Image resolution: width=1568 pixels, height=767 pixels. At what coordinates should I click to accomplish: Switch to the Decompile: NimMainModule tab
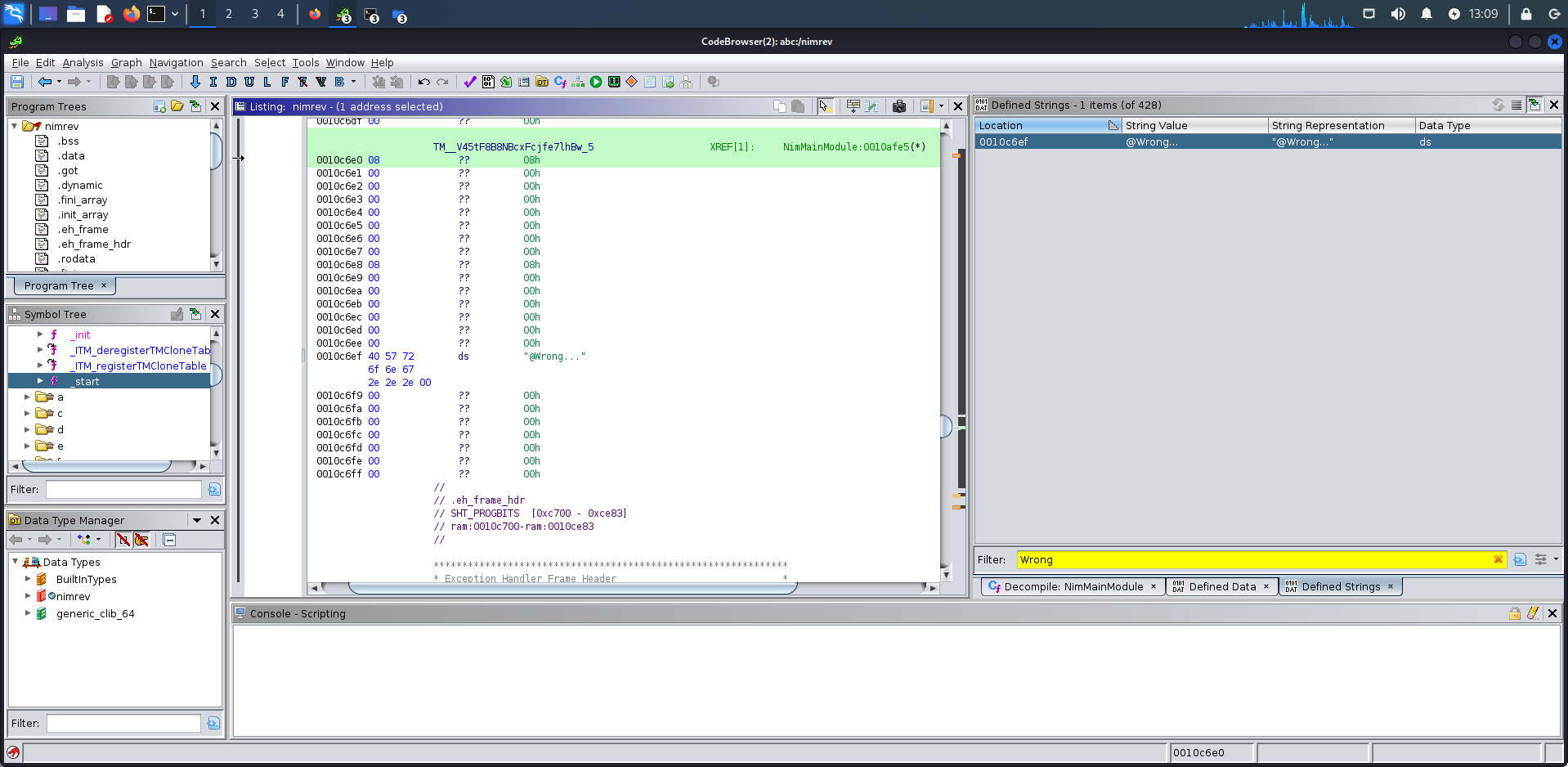pyautogui.click(x=1073, y=586)
